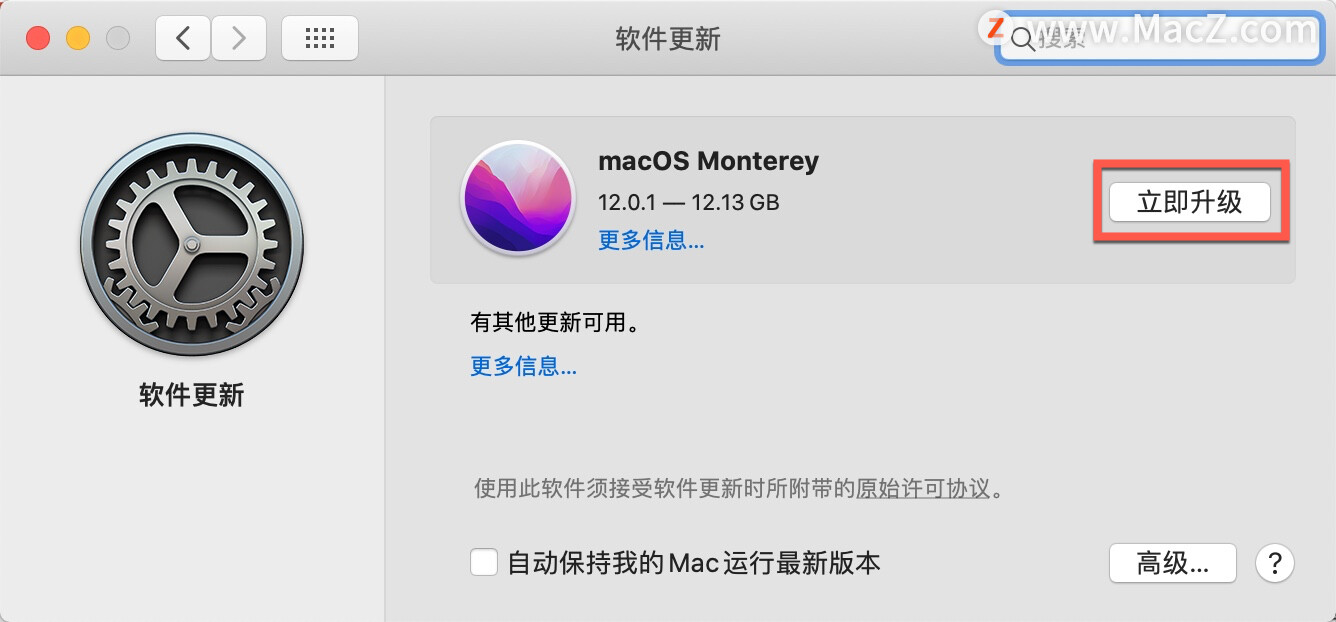
Task: Click the large Software Update gear icon
Action: [191, 246]
